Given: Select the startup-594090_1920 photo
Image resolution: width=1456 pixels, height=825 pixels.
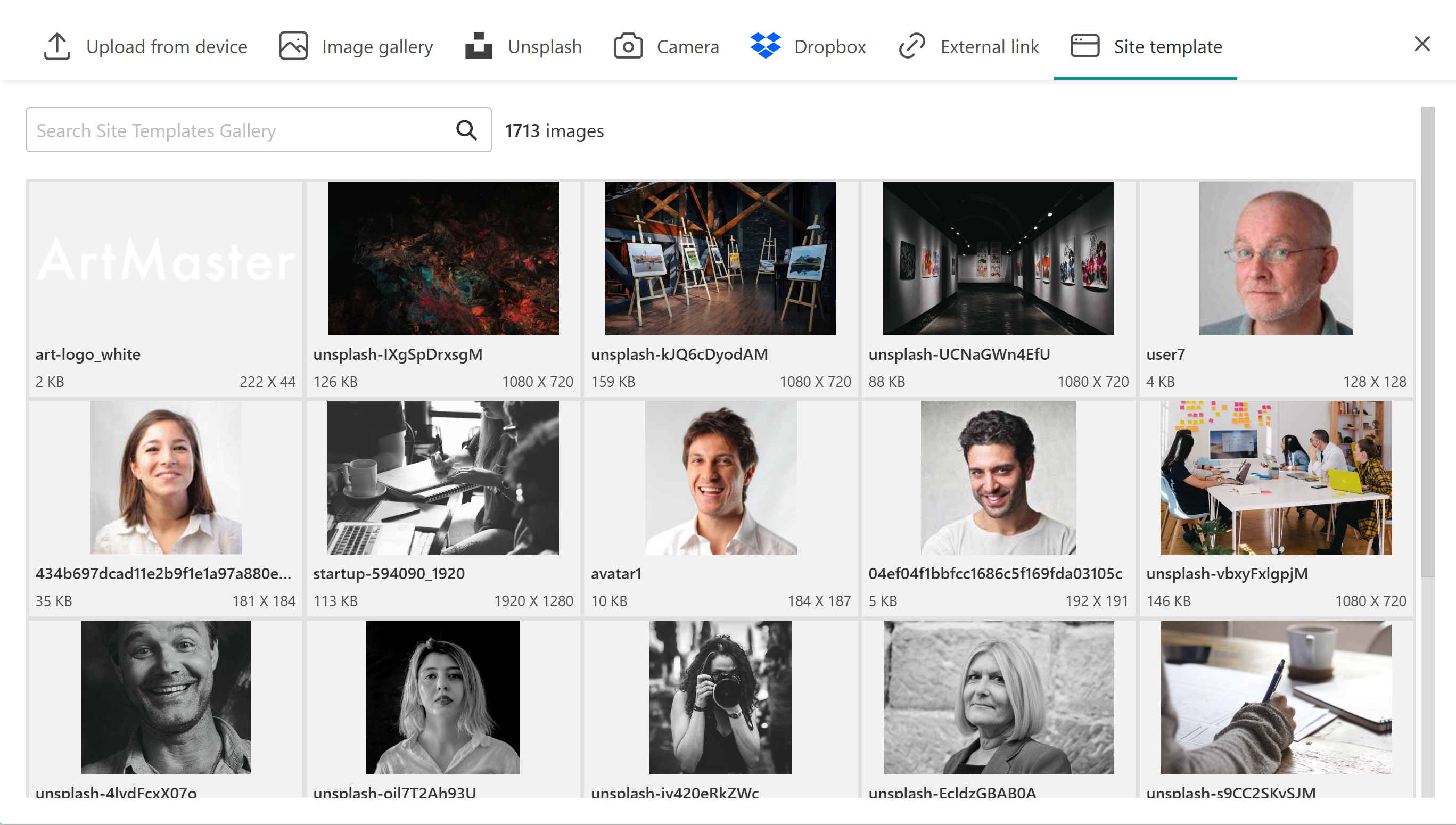Looking at the screenshot, I should pos(442,477).
